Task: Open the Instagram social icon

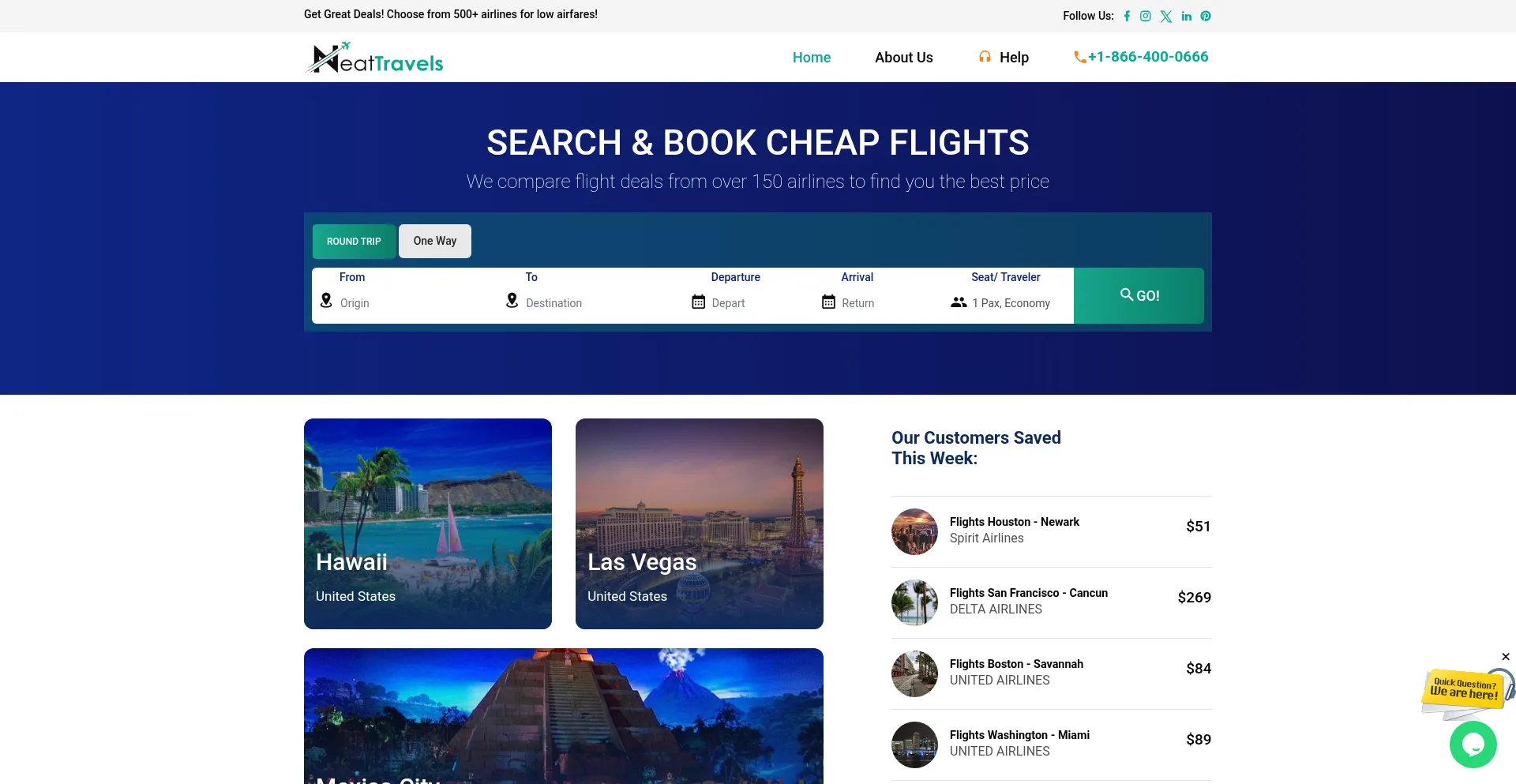Action: tap(1146, 16)
